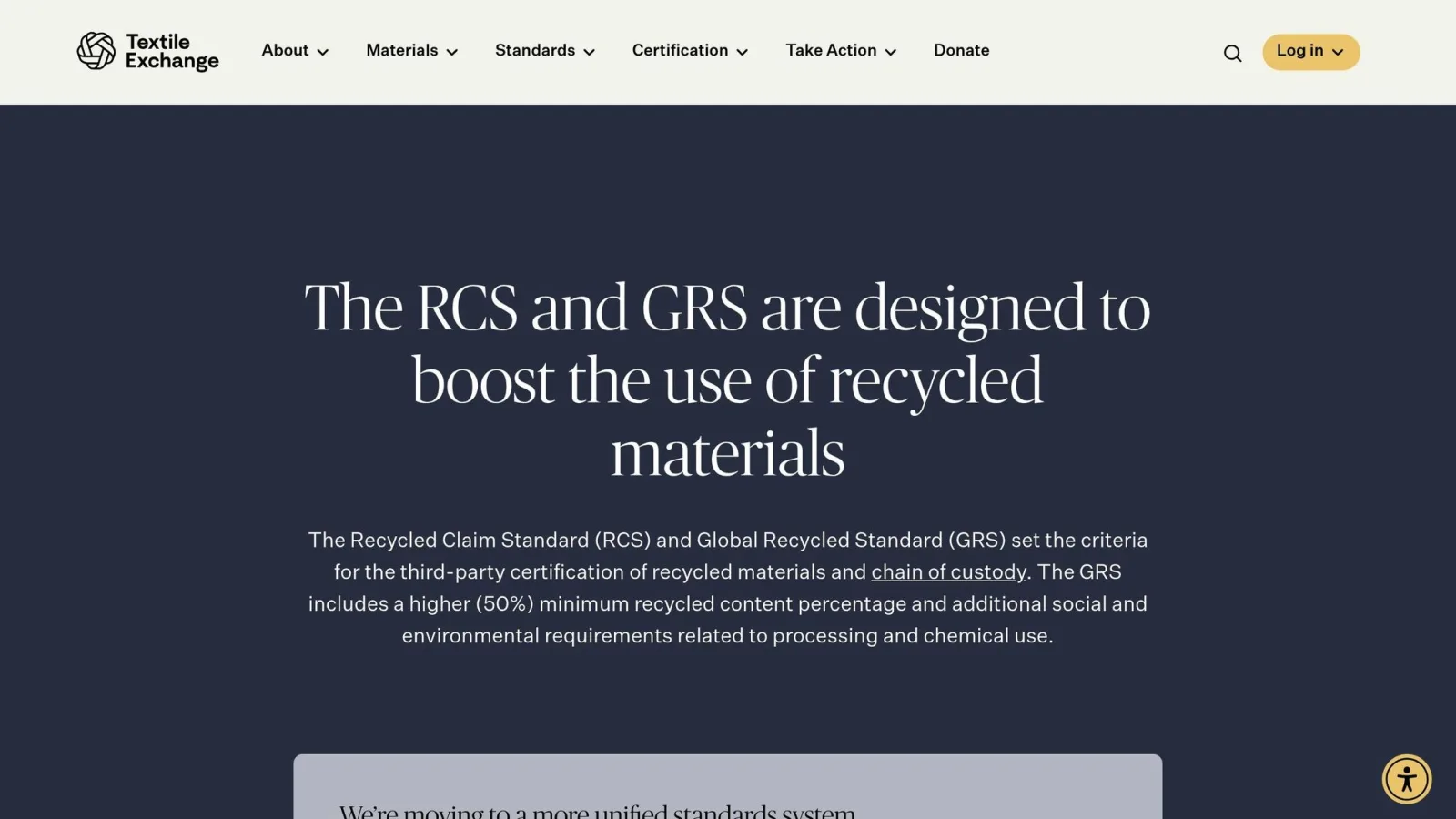Click the heading "The RCS and GRS are designed to"
The height and width of the screenshot is (819, 1456).
(x=727, y=308)
